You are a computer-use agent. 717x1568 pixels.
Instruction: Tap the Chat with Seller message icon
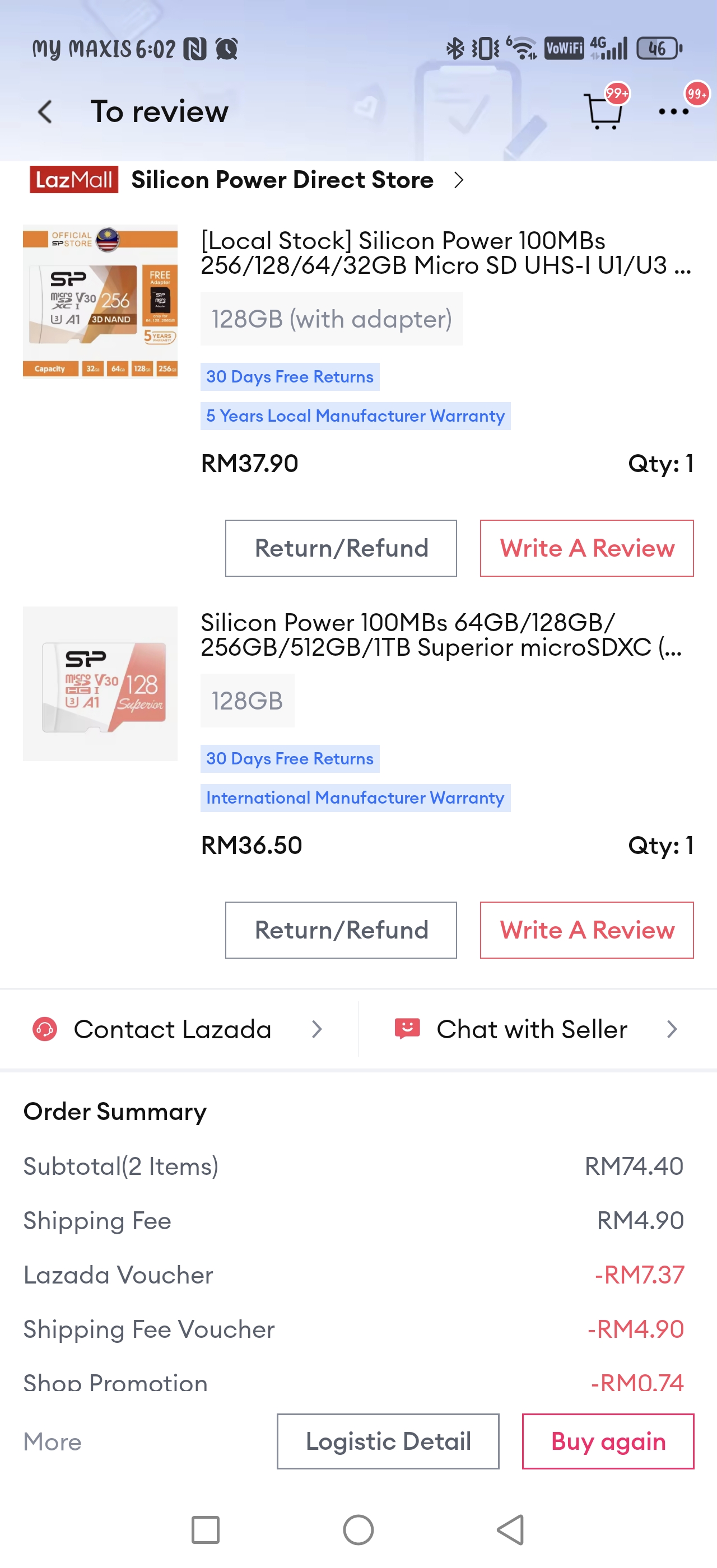(x=407, y=1029)
